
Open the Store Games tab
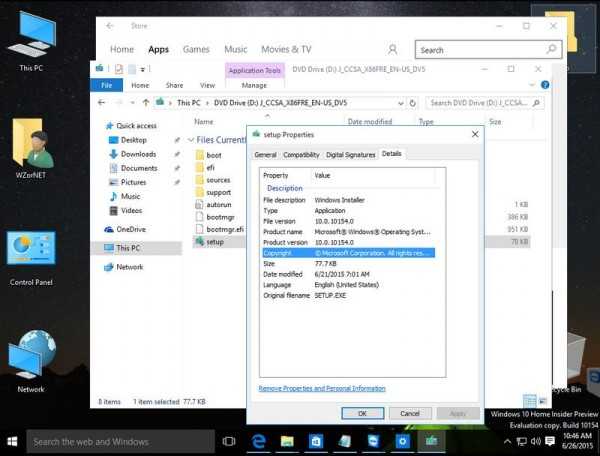[x=196, y=49]
